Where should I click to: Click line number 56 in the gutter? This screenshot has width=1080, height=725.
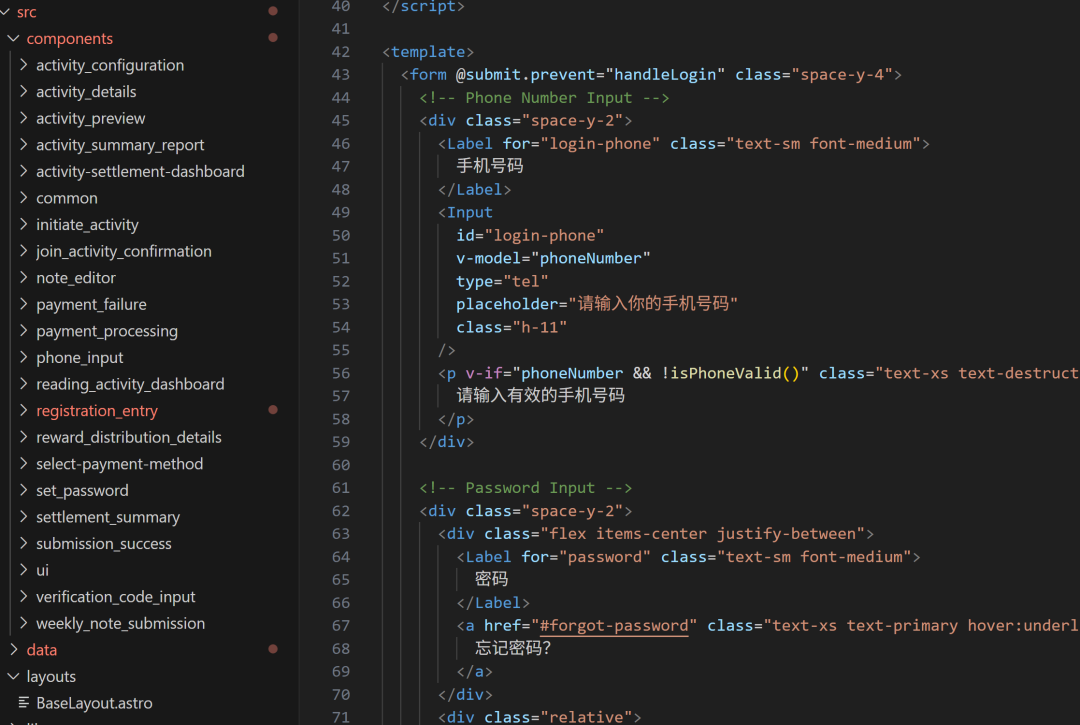point(340,373)
